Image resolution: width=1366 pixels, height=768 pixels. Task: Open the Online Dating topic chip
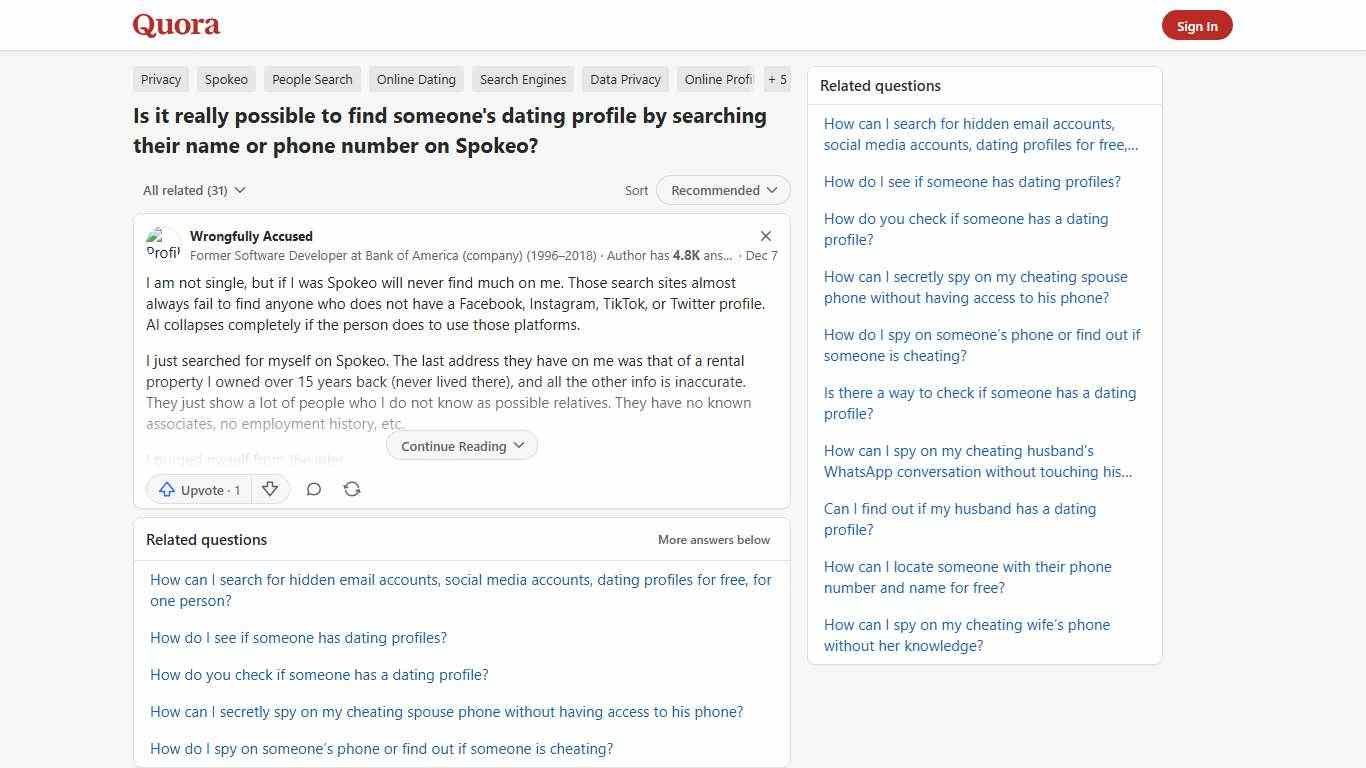pyautogui.click(x=416, y=79)
